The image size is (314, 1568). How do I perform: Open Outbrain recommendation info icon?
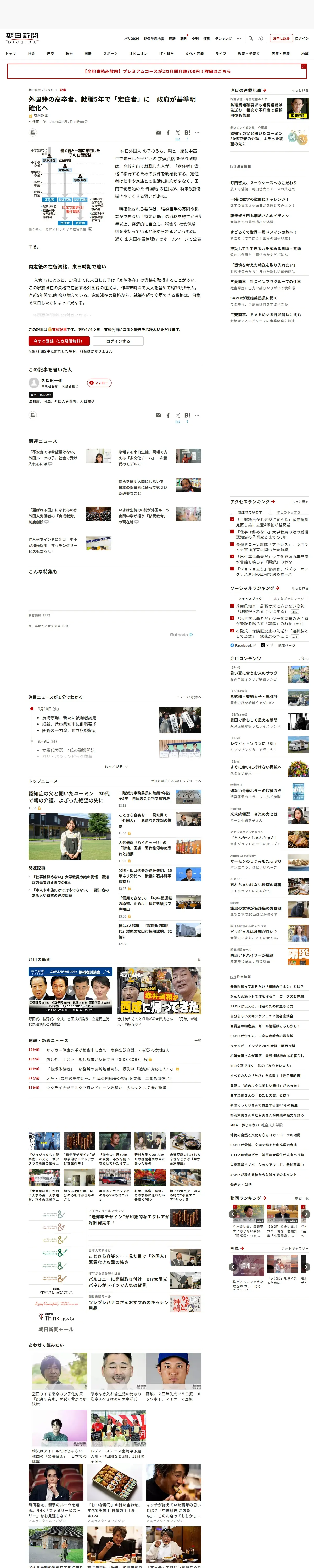[192, 634]
